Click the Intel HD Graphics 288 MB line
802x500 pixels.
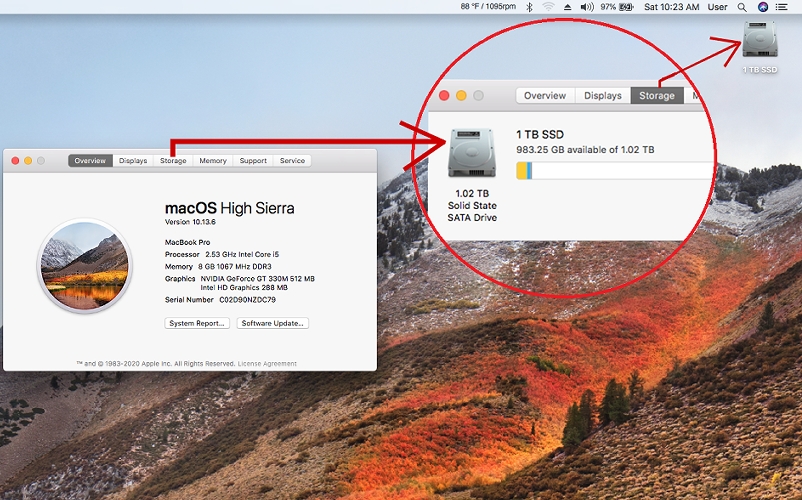244,287
